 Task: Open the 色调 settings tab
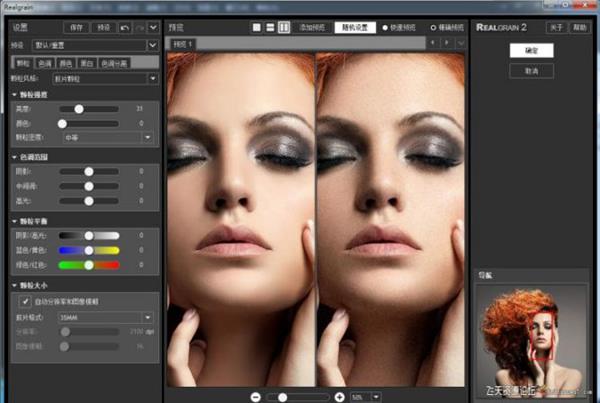[x=43, y=61]
